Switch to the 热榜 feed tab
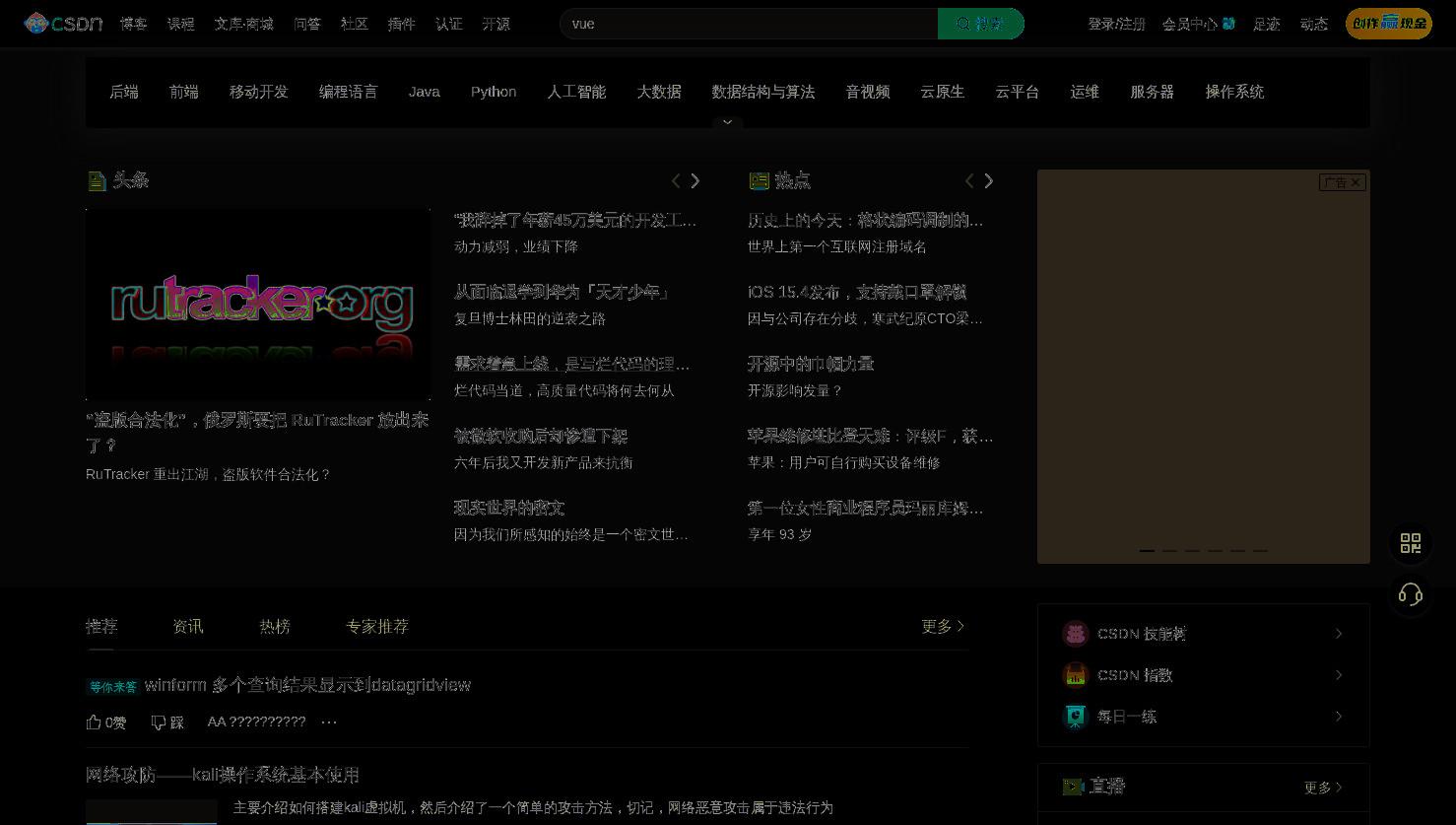The width and height of the screenshot is (1456, 825). click(x=275, y=627)
